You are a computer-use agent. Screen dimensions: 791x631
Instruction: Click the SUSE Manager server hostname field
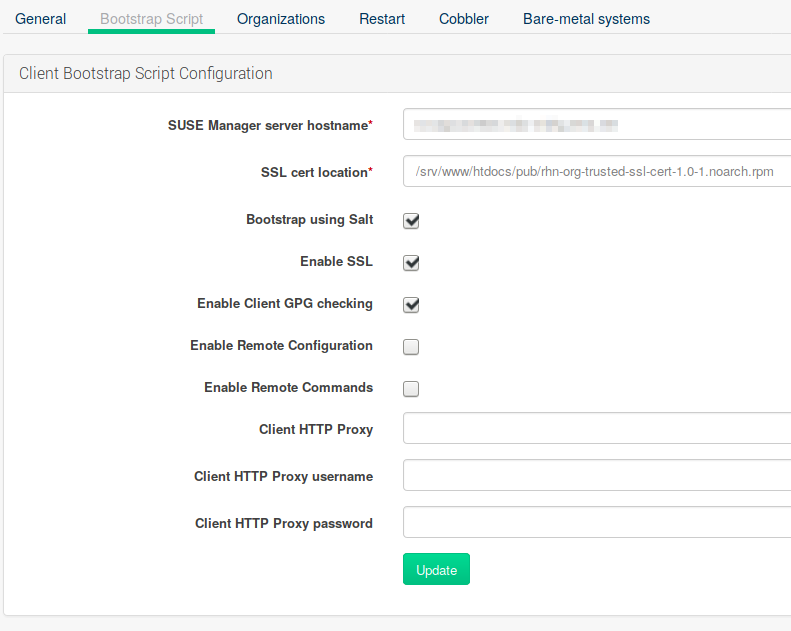(x=596, y=126)
